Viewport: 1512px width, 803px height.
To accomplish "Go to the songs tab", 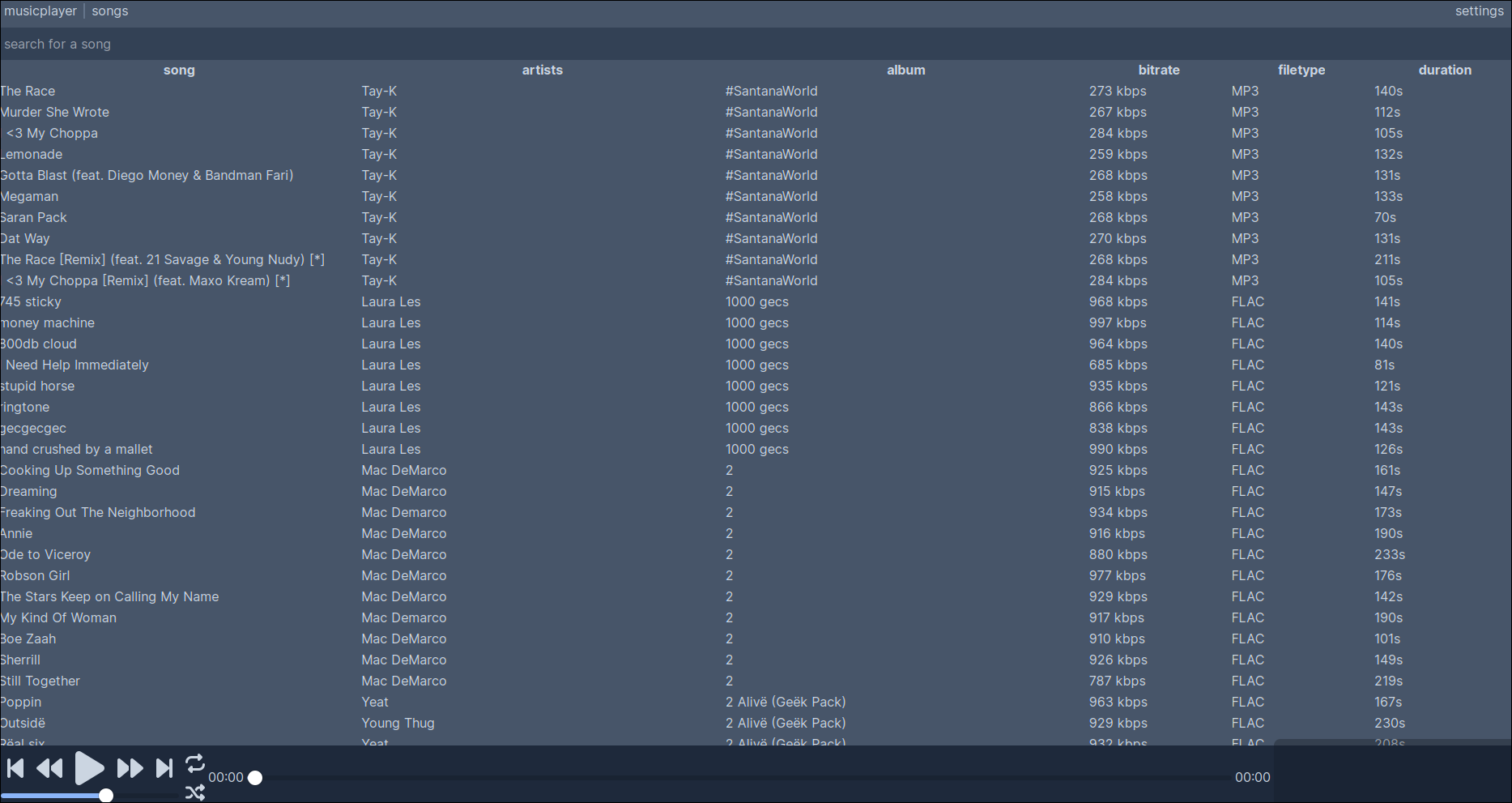I will [110, 11].
